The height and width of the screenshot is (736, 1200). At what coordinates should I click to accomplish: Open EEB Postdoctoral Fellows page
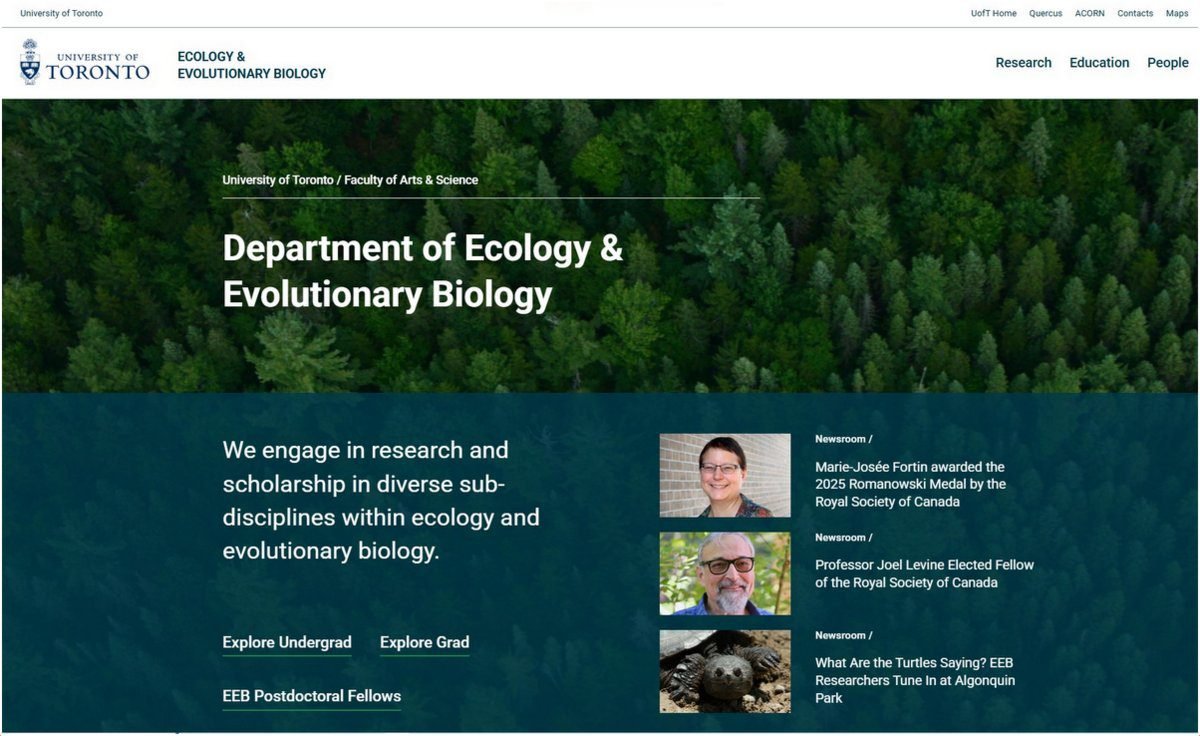tap(311, 696)
